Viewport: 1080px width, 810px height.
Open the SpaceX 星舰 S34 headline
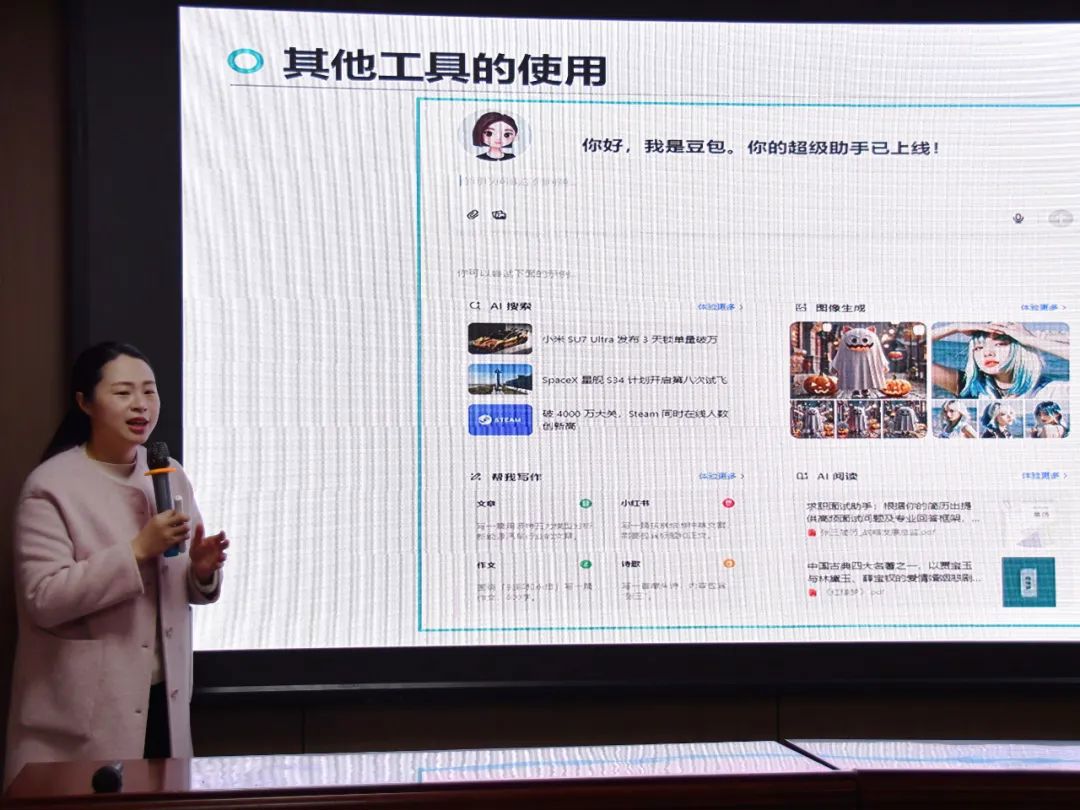[x=634, y=380]
